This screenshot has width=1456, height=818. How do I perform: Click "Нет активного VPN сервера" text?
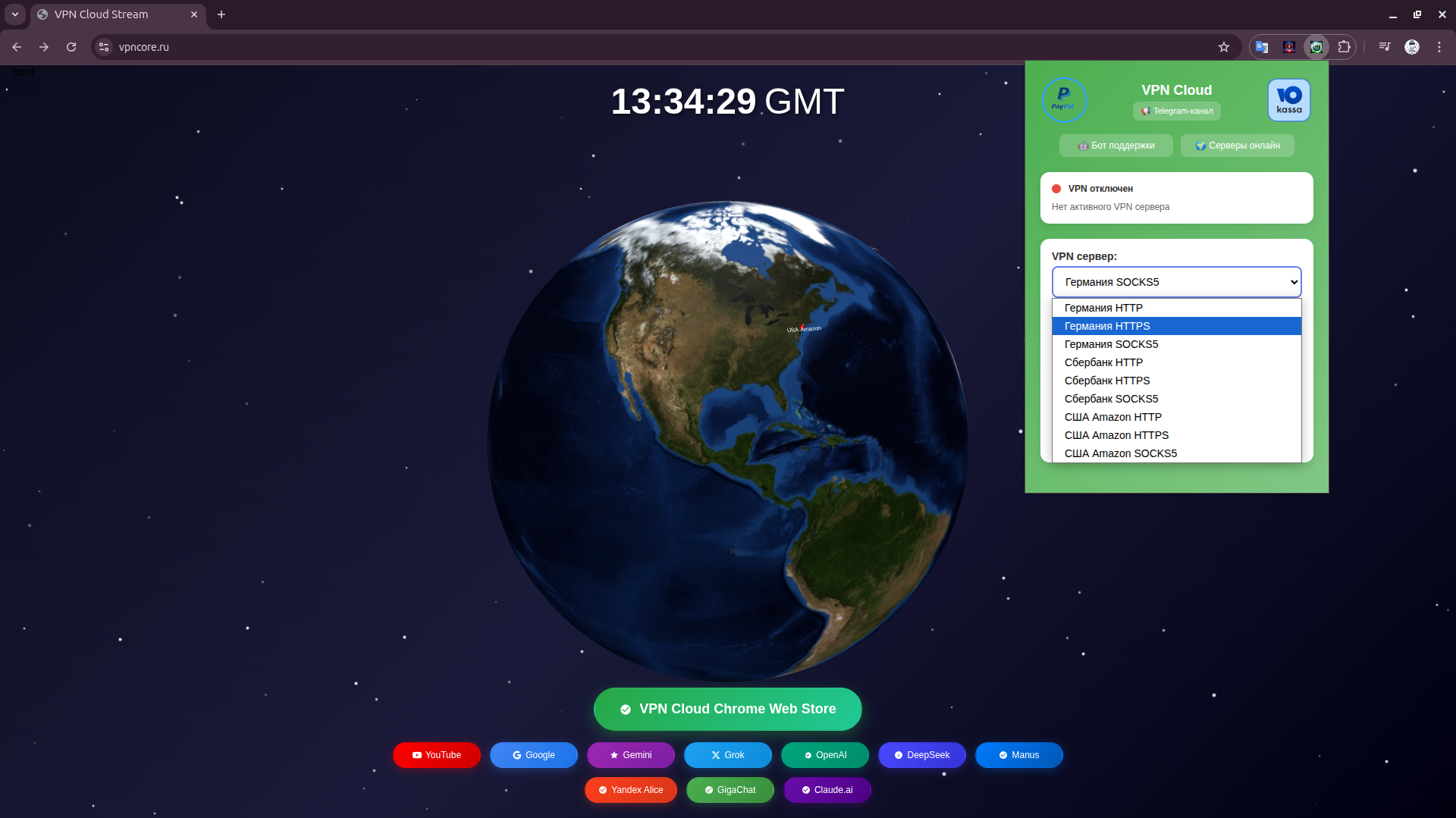click(1110, 207)
